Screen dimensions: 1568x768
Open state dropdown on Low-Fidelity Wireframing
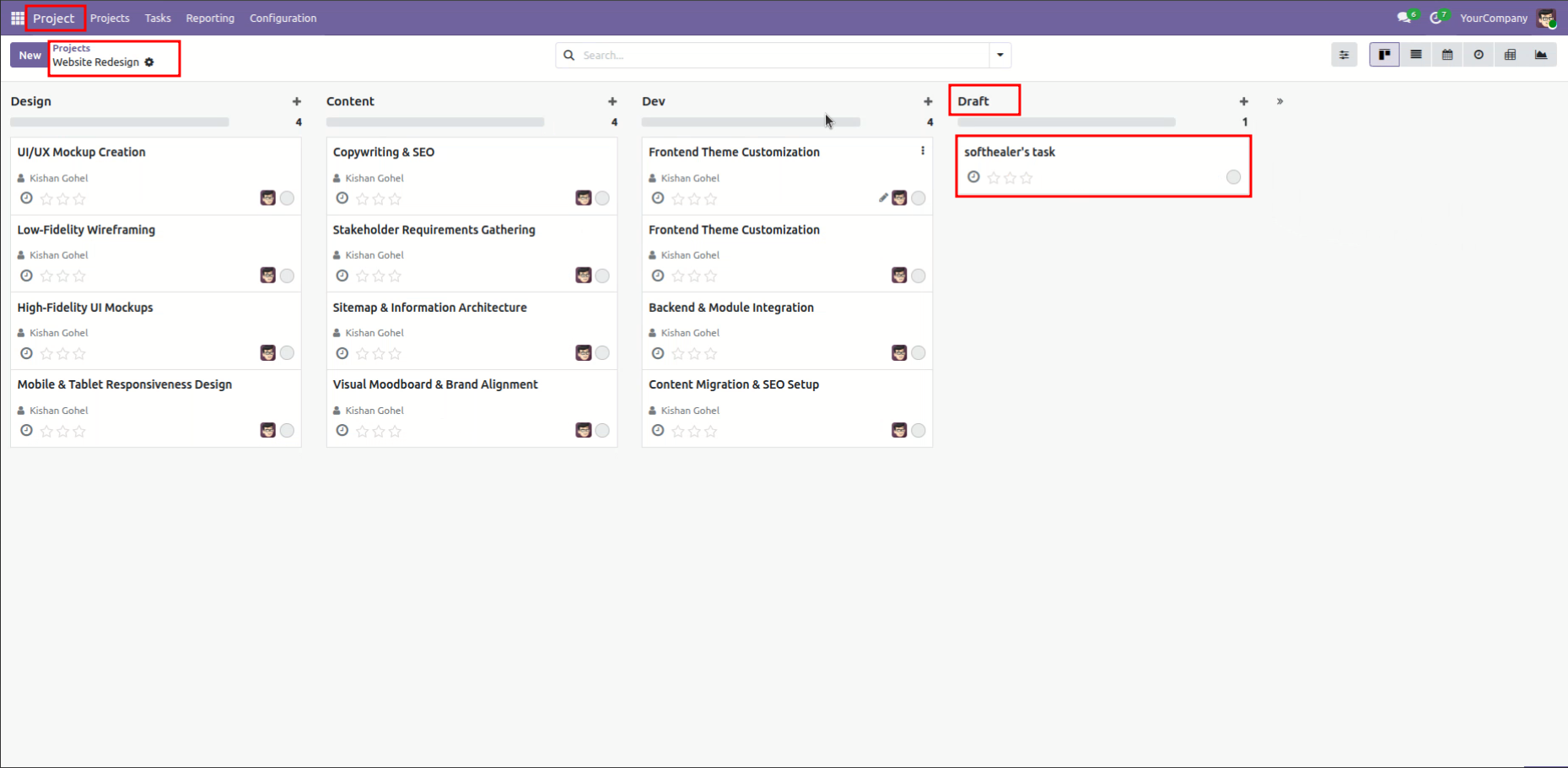point(287,276)
